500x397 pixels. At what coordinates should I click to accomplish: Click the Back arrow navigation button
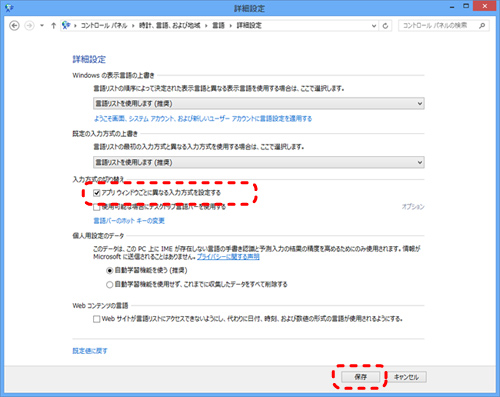click(14, 26)
